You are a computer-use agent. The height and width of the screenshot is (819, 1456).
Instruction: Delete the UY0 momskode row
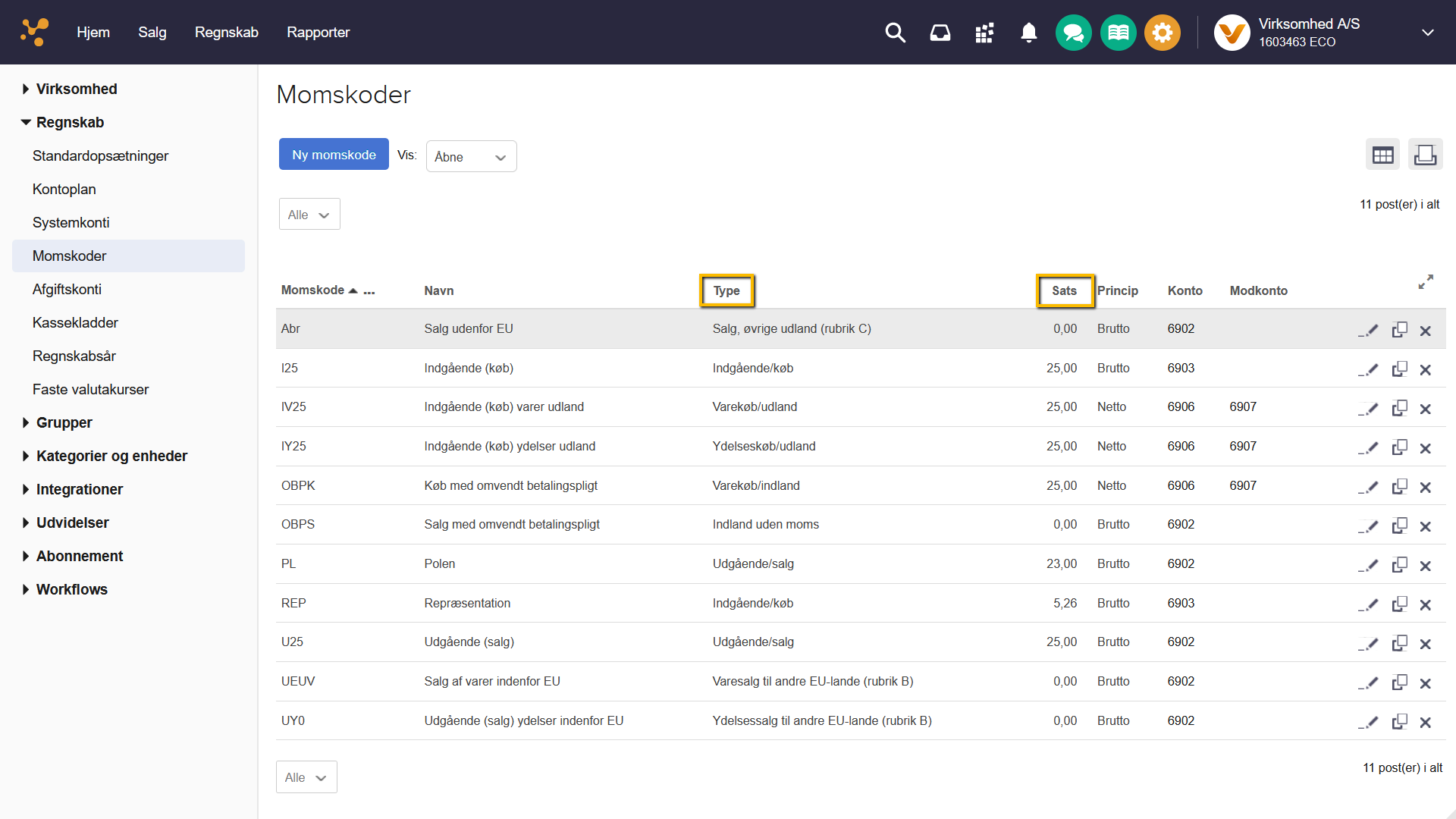(1425, 722)
